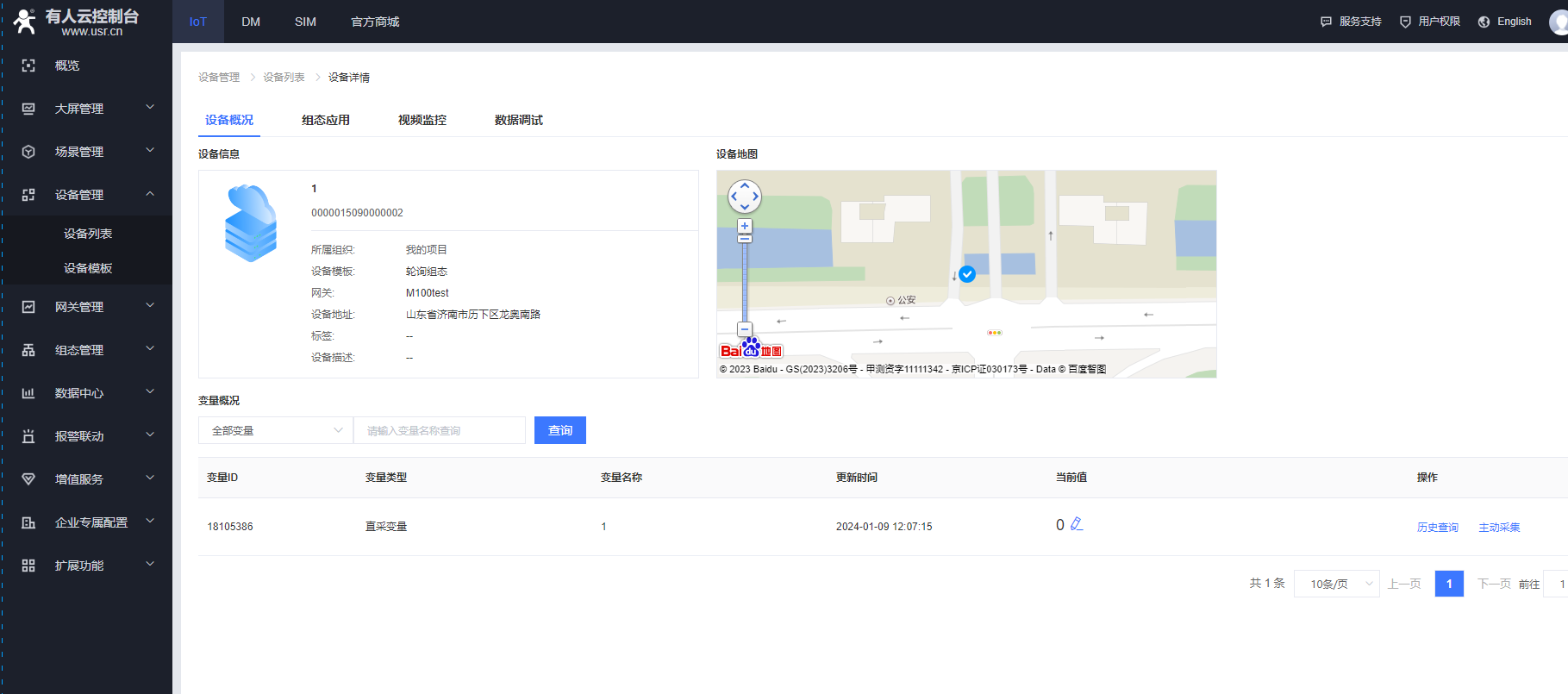Click the 服务支持 support chat icon
Screen dimensions: 1568x694
(x=1326, y=22)
